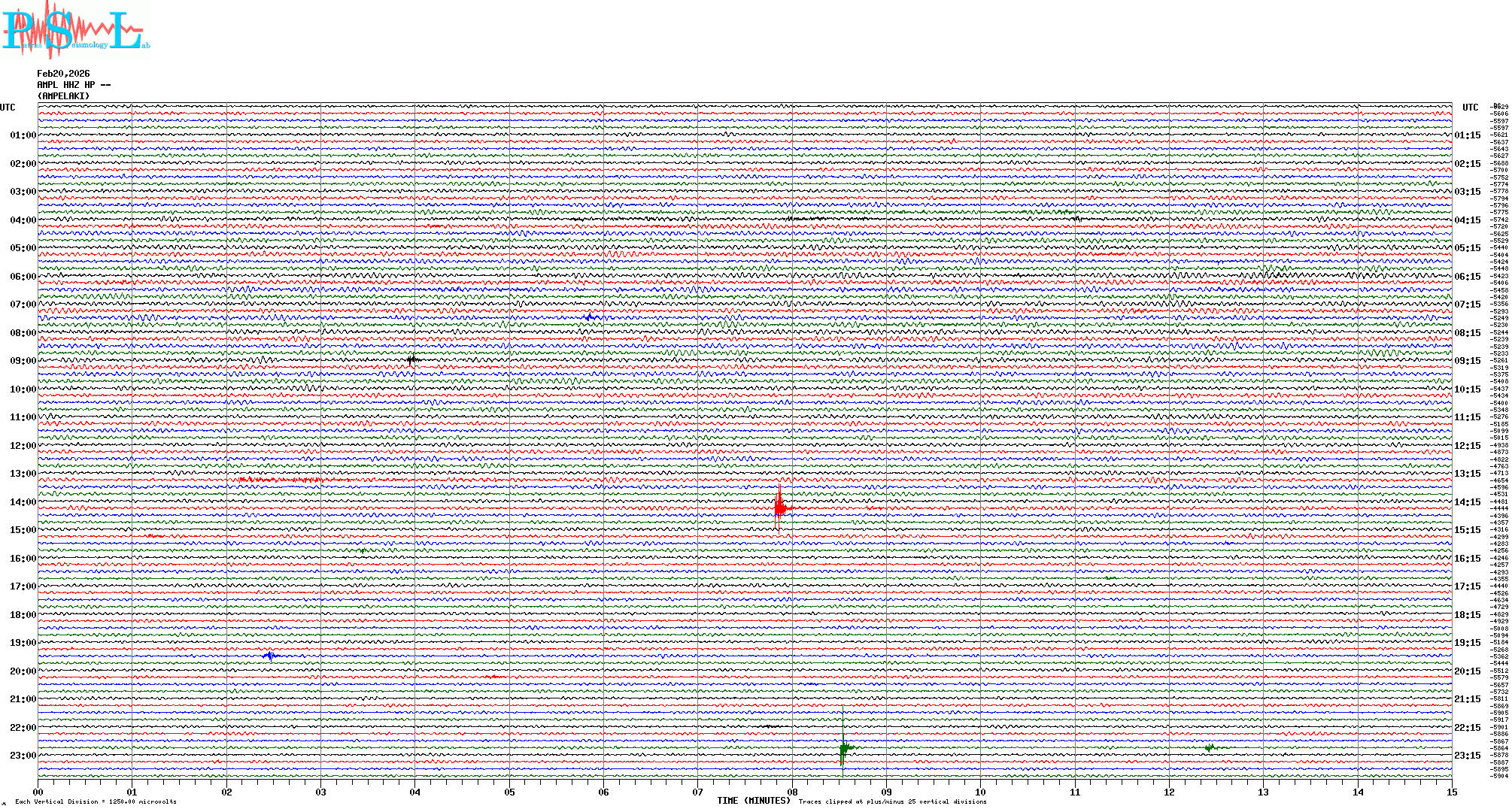
Task: Click the 15 minute tick label
Action: click(1451, 792)
